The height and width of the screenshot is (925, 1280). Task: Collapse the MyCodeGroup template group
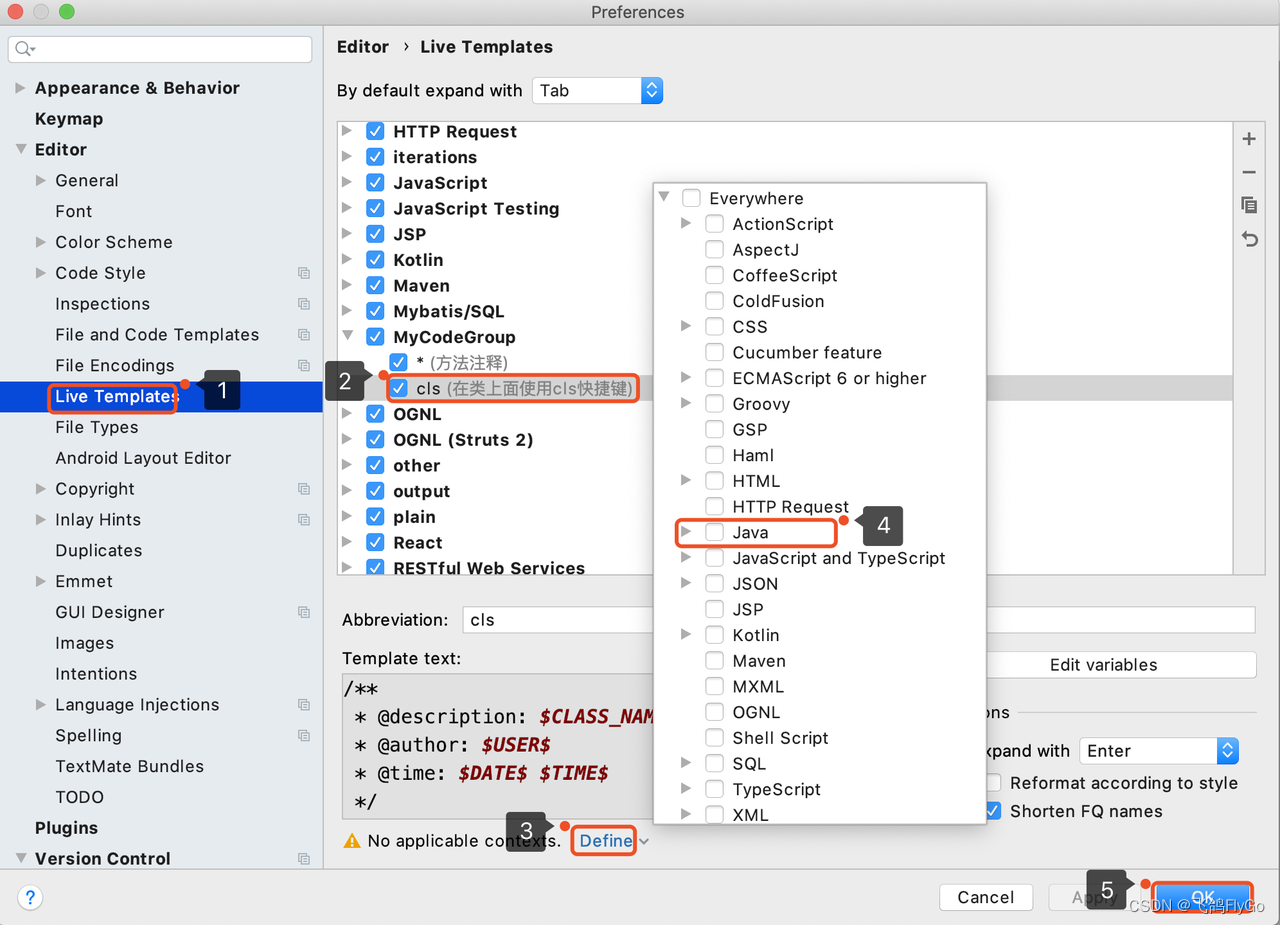pyautogui.click(x=347, y=337)
